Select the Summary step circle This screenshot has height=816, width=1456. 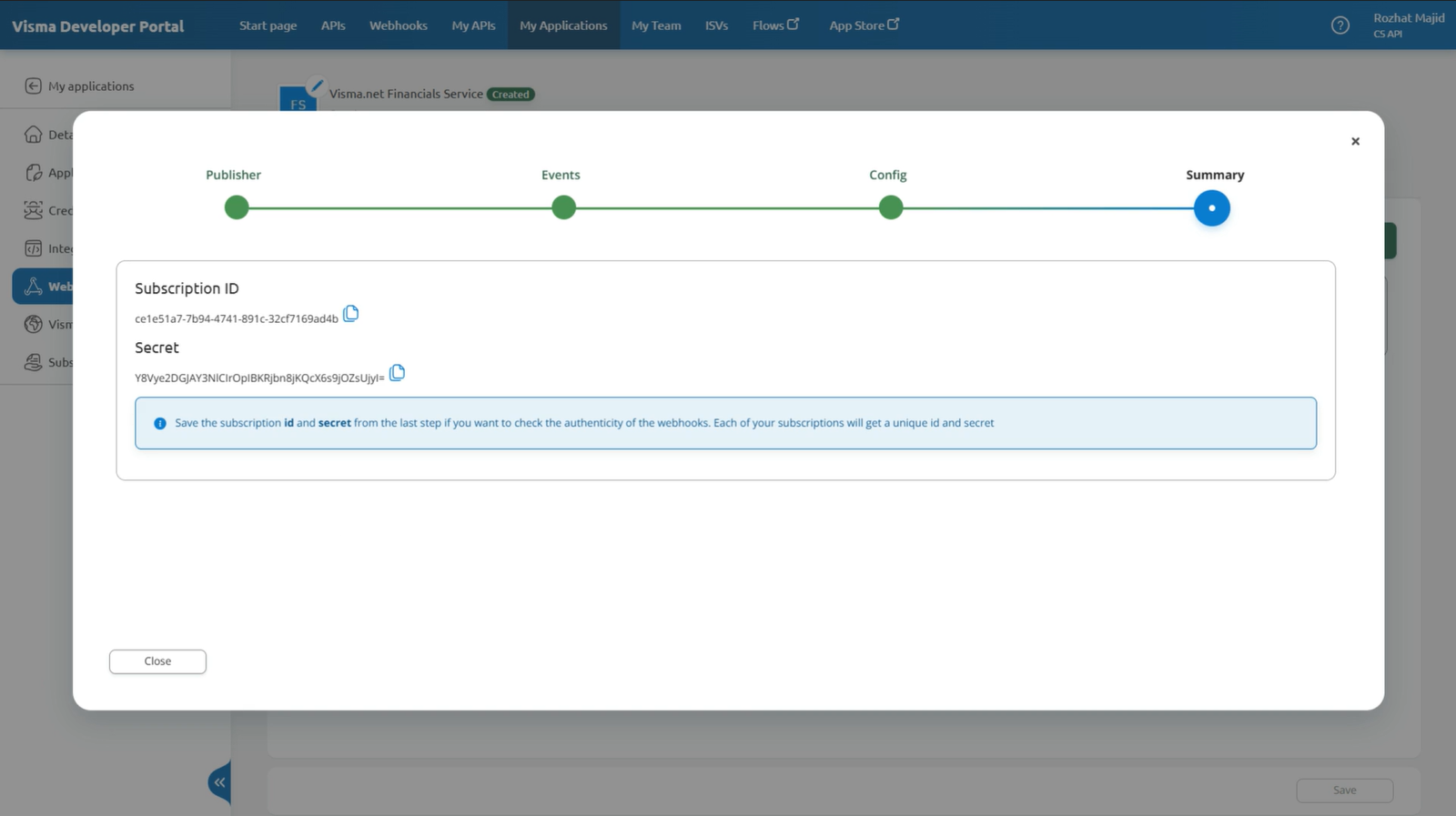pyautogui.click(x=1211, y=208)
